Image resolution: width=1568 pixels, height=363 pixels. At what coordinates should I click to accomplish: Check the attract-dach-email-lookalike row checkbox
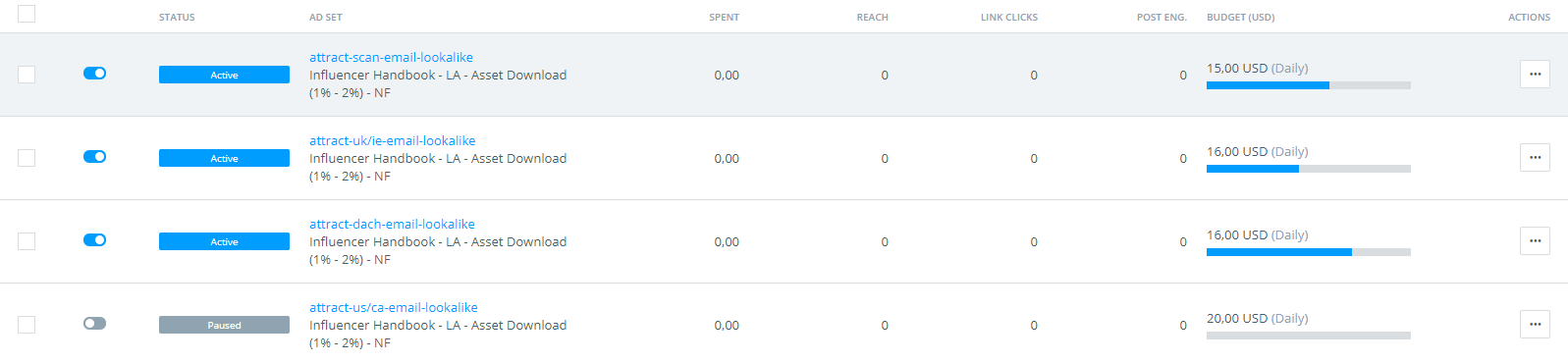27,241
